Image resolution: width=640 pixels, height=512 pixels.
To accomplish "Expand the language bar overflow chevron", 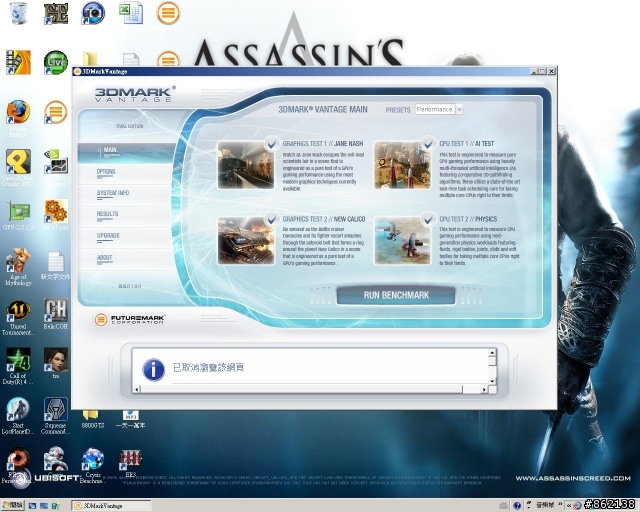I will pyautogui.click(x=560, y=505).
